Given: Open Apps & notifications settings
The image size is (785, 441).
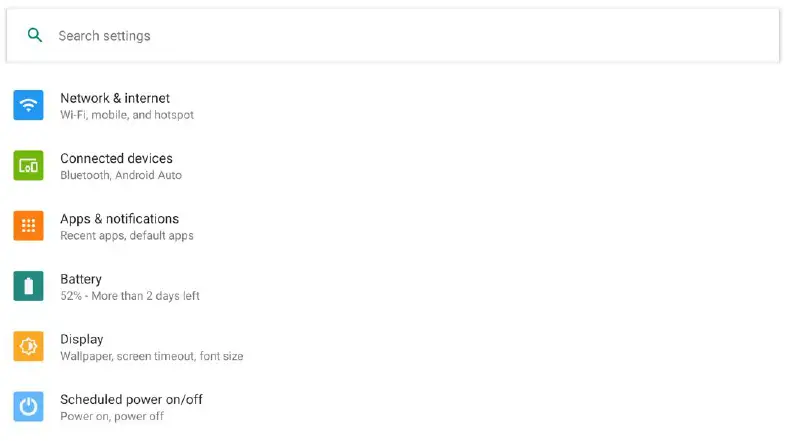Looking at the screenshot, I should (x=119, y=219).
